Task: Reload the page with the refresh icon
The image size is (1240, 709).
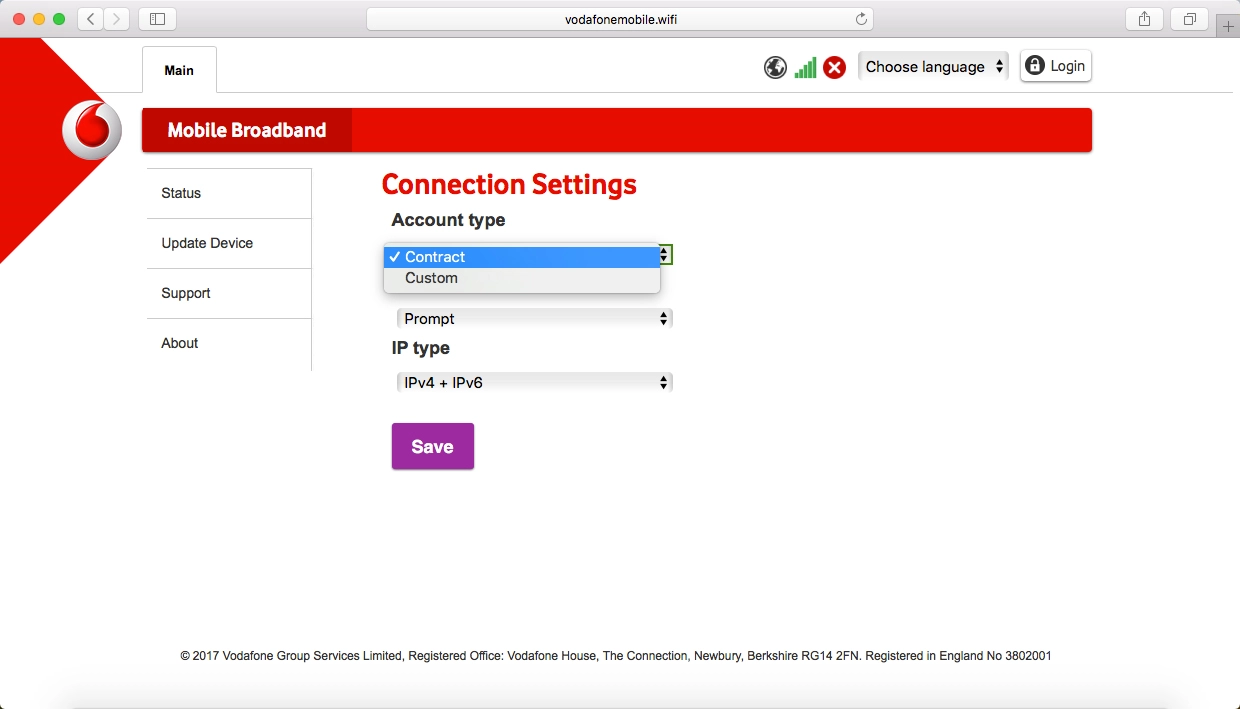Action: (861, 19)
